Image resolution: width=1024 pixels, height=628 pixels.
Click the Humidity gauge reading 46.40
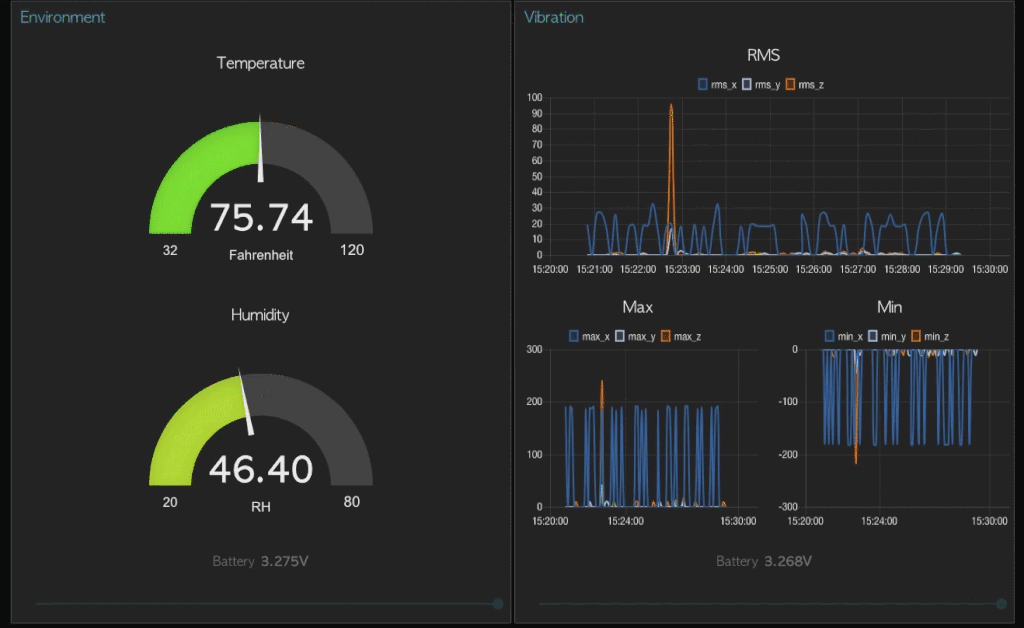pos(261,469)
